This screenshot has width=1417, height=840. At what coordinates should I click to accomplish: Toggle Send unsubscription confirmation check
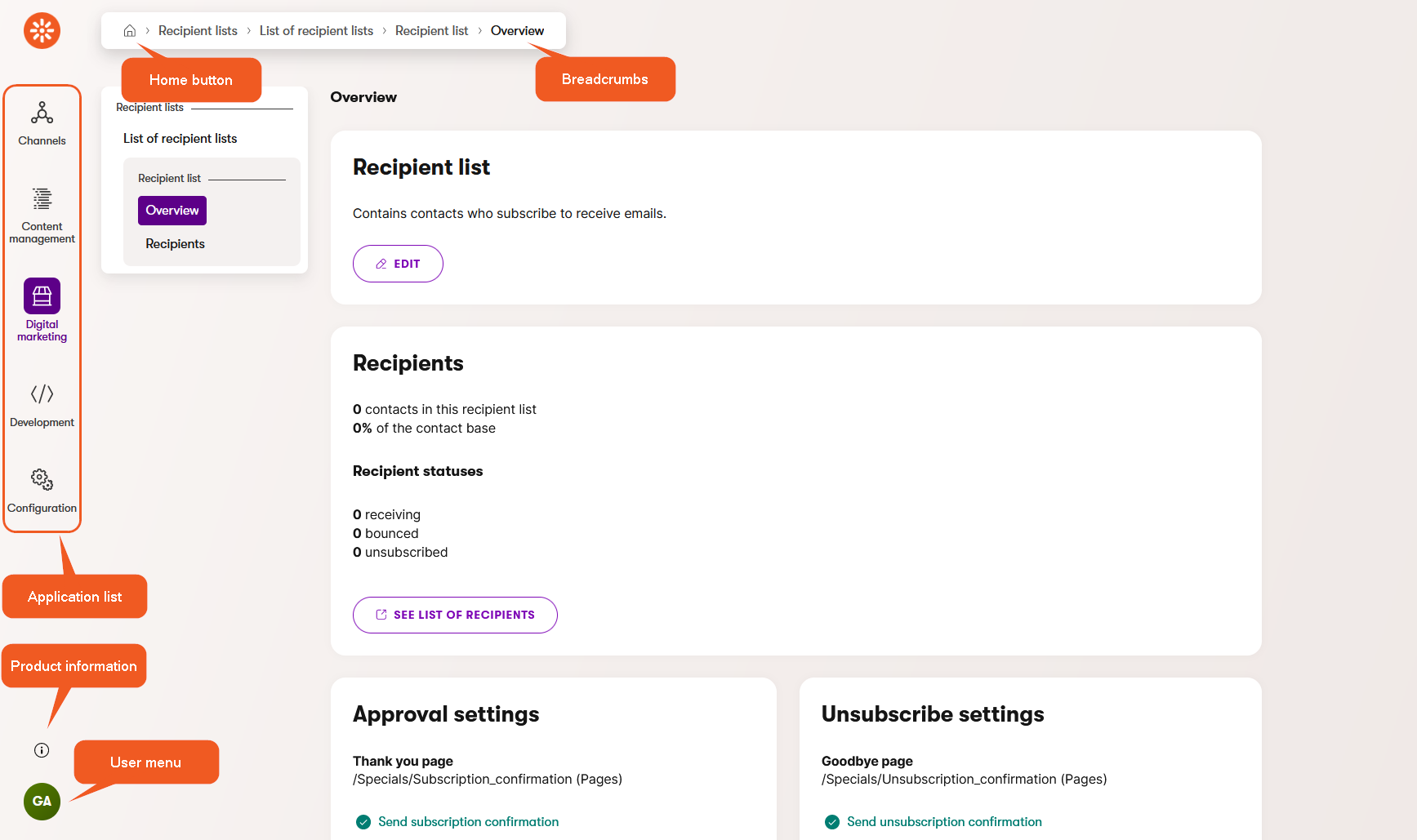(832, 822)
